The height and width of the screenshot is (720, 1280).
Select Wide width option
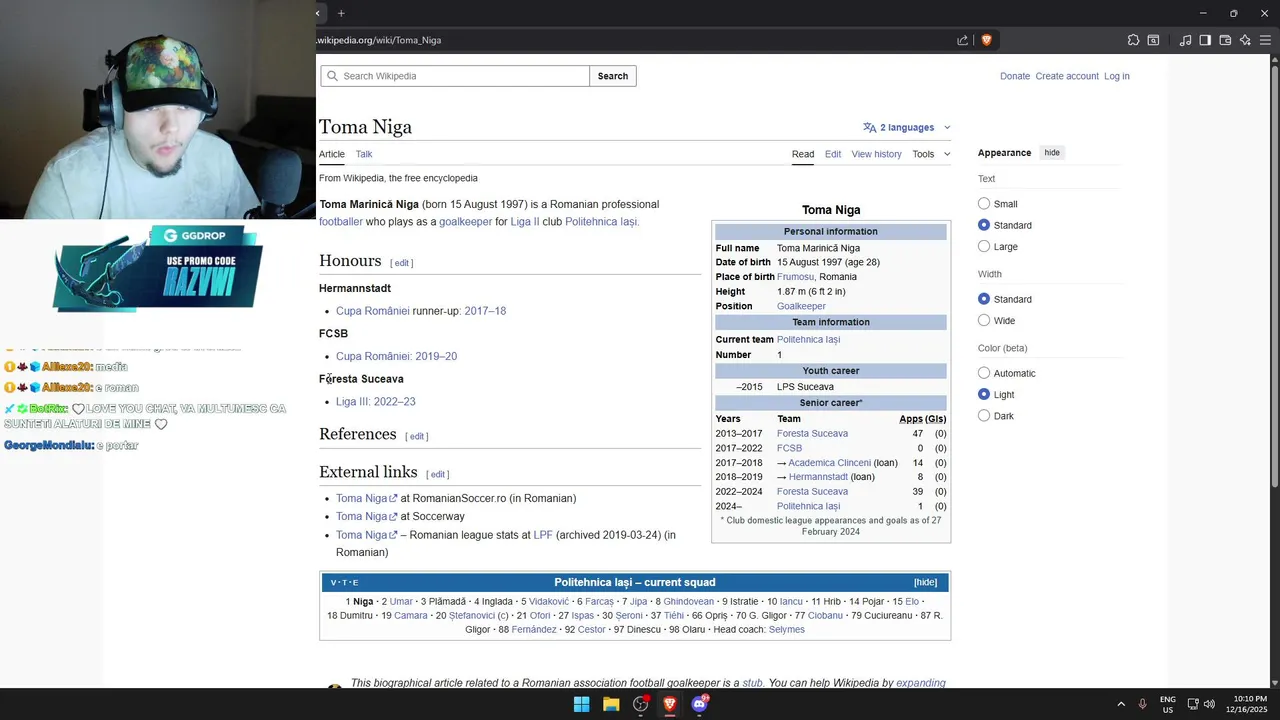(984, 320)
